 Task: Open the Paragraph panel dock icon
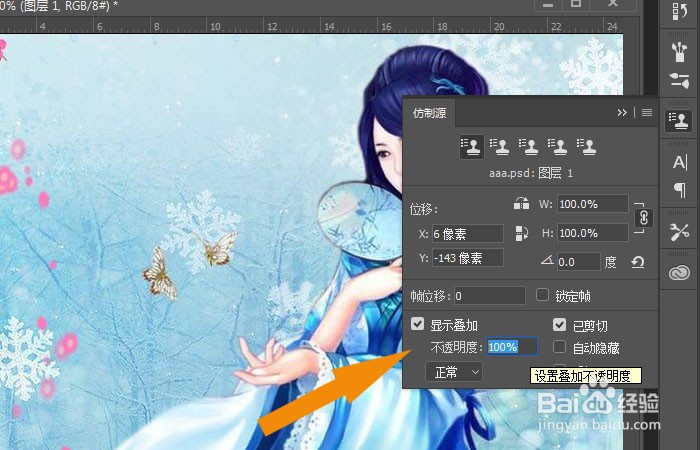(679, 191)
